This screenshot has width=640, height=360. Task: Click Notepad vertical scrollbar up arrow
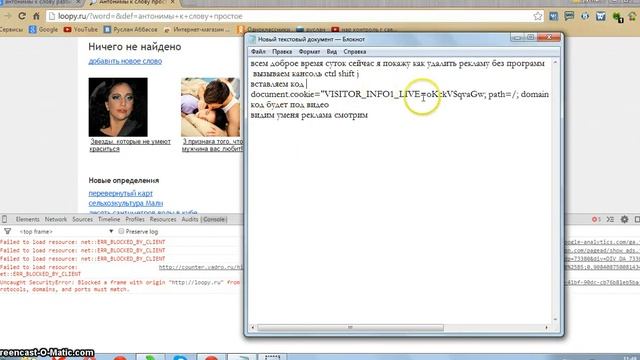[x=555, y=62]
